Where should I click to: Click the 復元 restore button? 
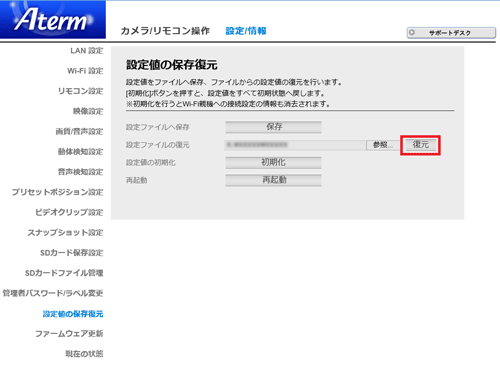click(x=420, y=145)
